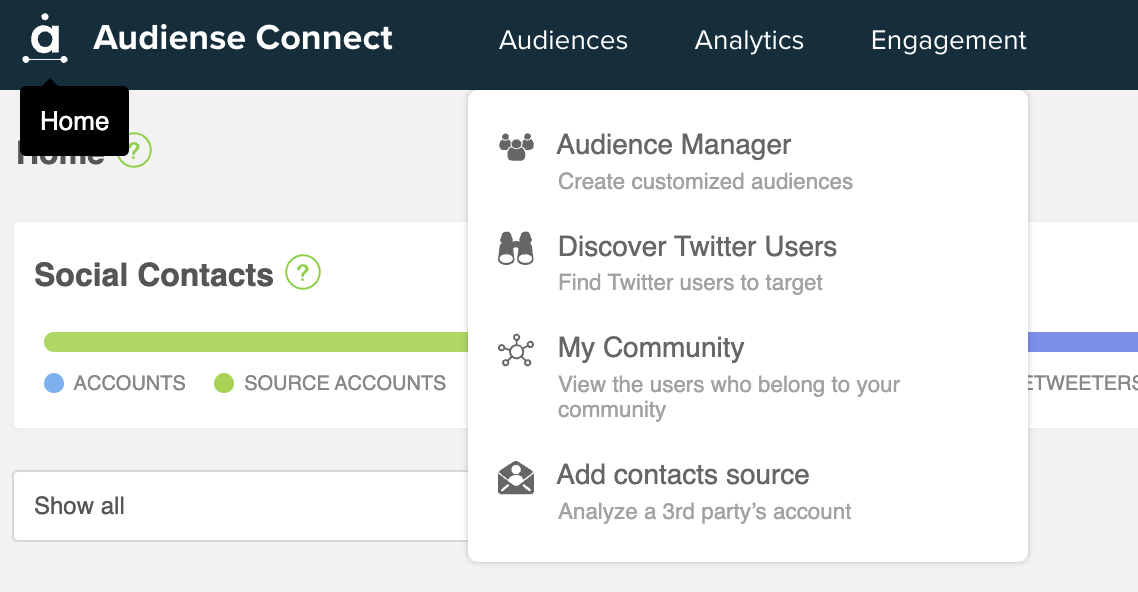Select Audience Manager menu entry
Screen dimensions: 1138x592
point(674,144)
